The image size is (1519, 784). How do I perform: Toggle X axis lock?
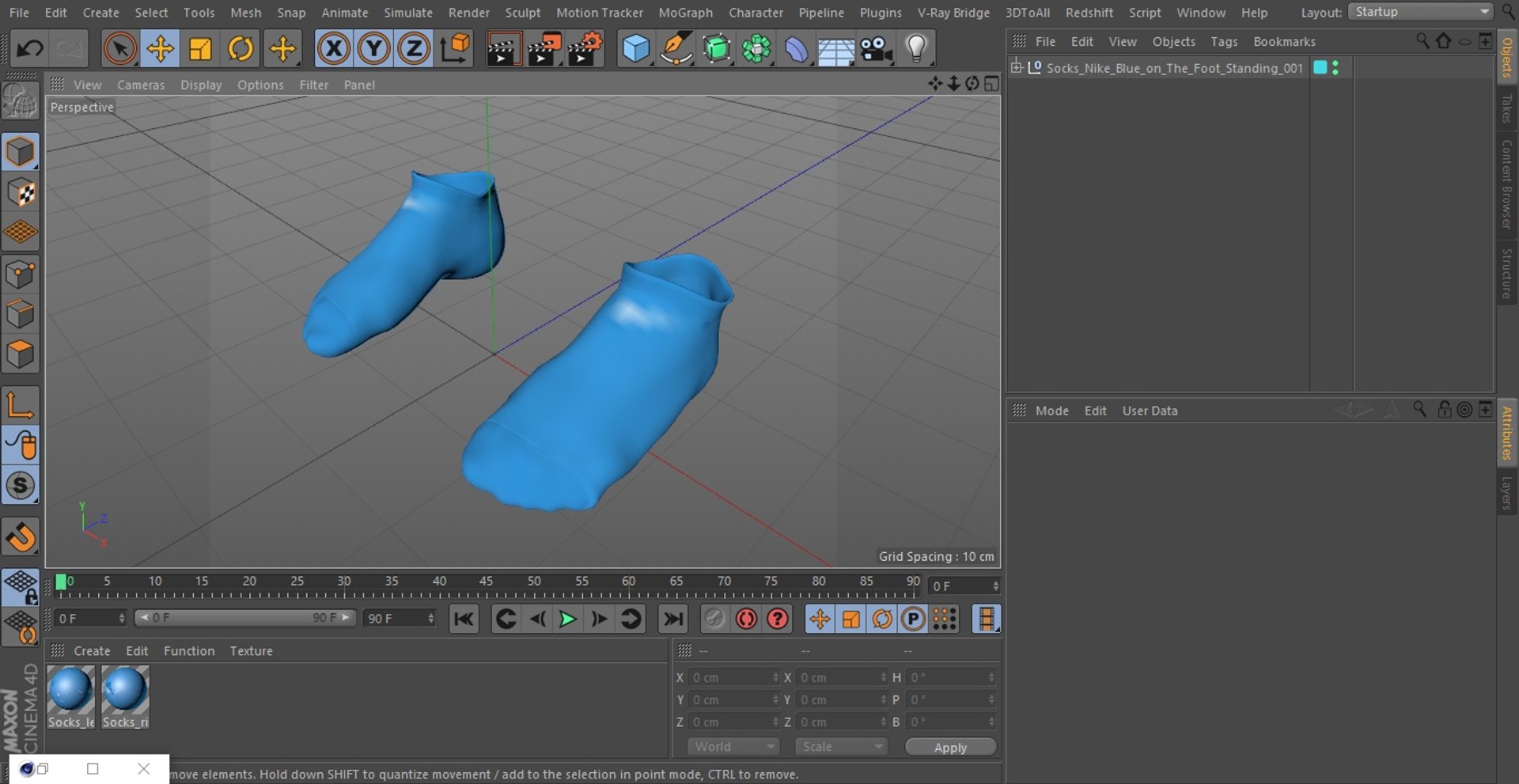click(334, 49)
